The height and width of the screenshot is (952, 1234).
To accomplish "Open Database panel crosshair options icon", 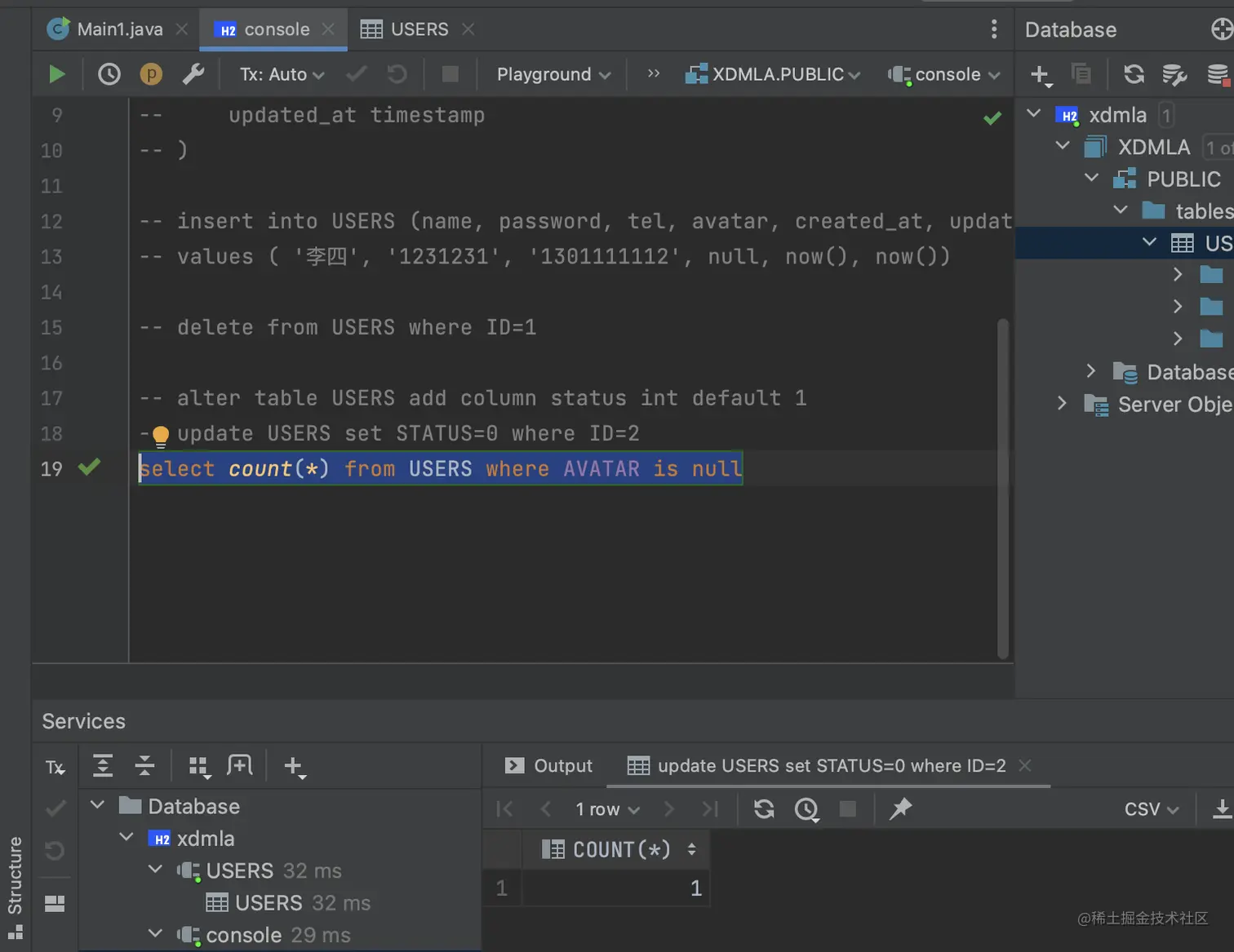I will [x=1222, y=29].
